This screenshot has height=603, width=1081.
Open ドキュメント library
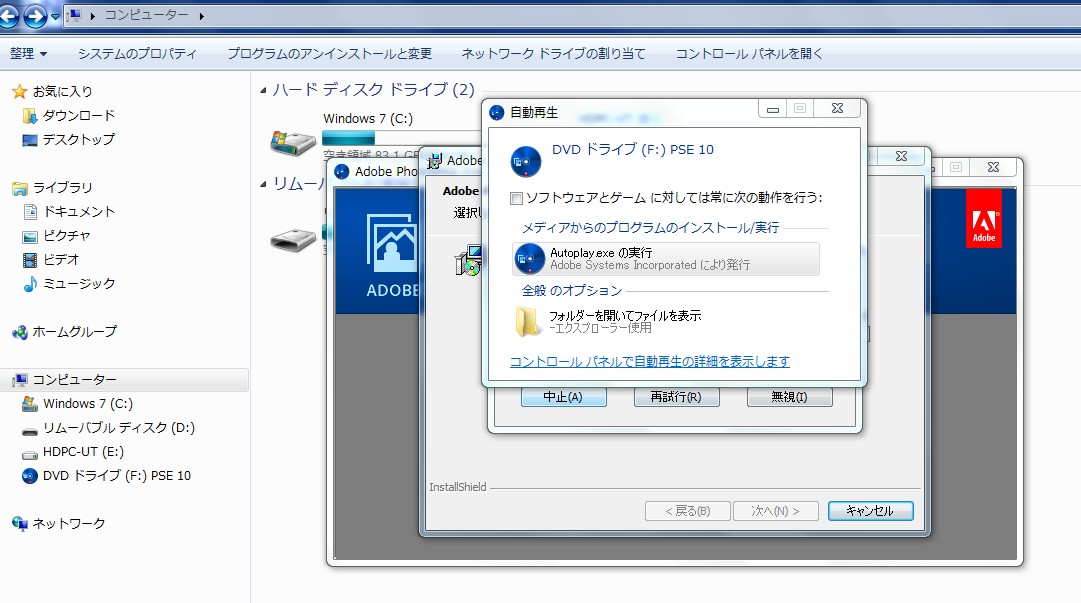click(79, 212)
